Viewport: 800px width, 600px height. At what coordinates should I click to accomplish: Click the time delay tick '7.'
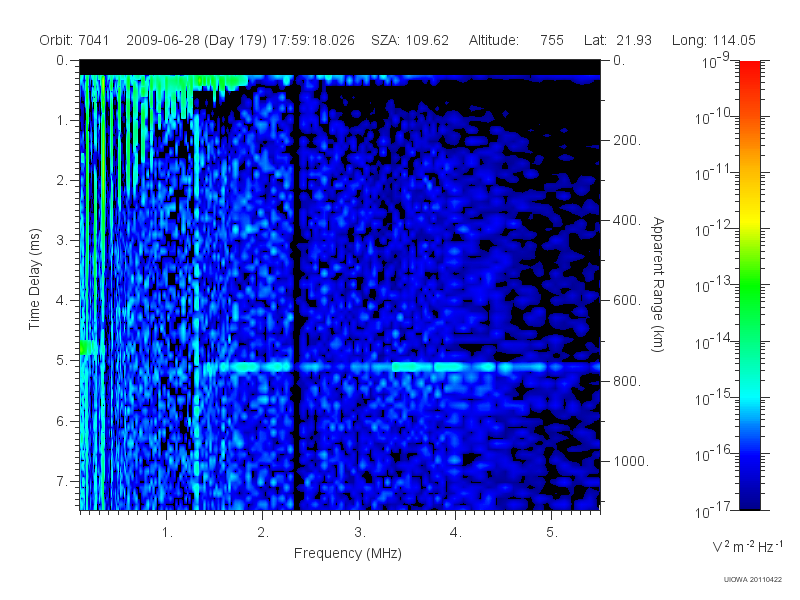(62, 481)
